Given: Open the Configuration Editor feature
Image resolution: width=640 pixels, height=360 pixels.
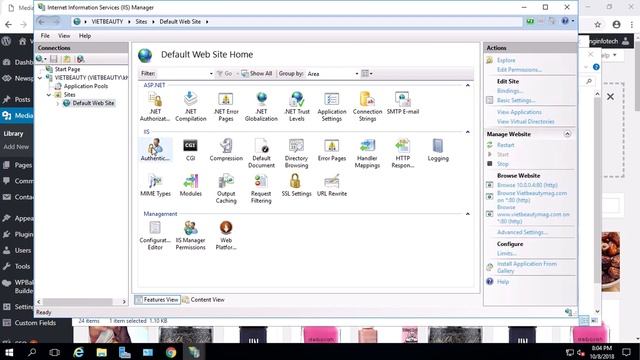Looking at the screenshot, I should (x=155, y=235).
